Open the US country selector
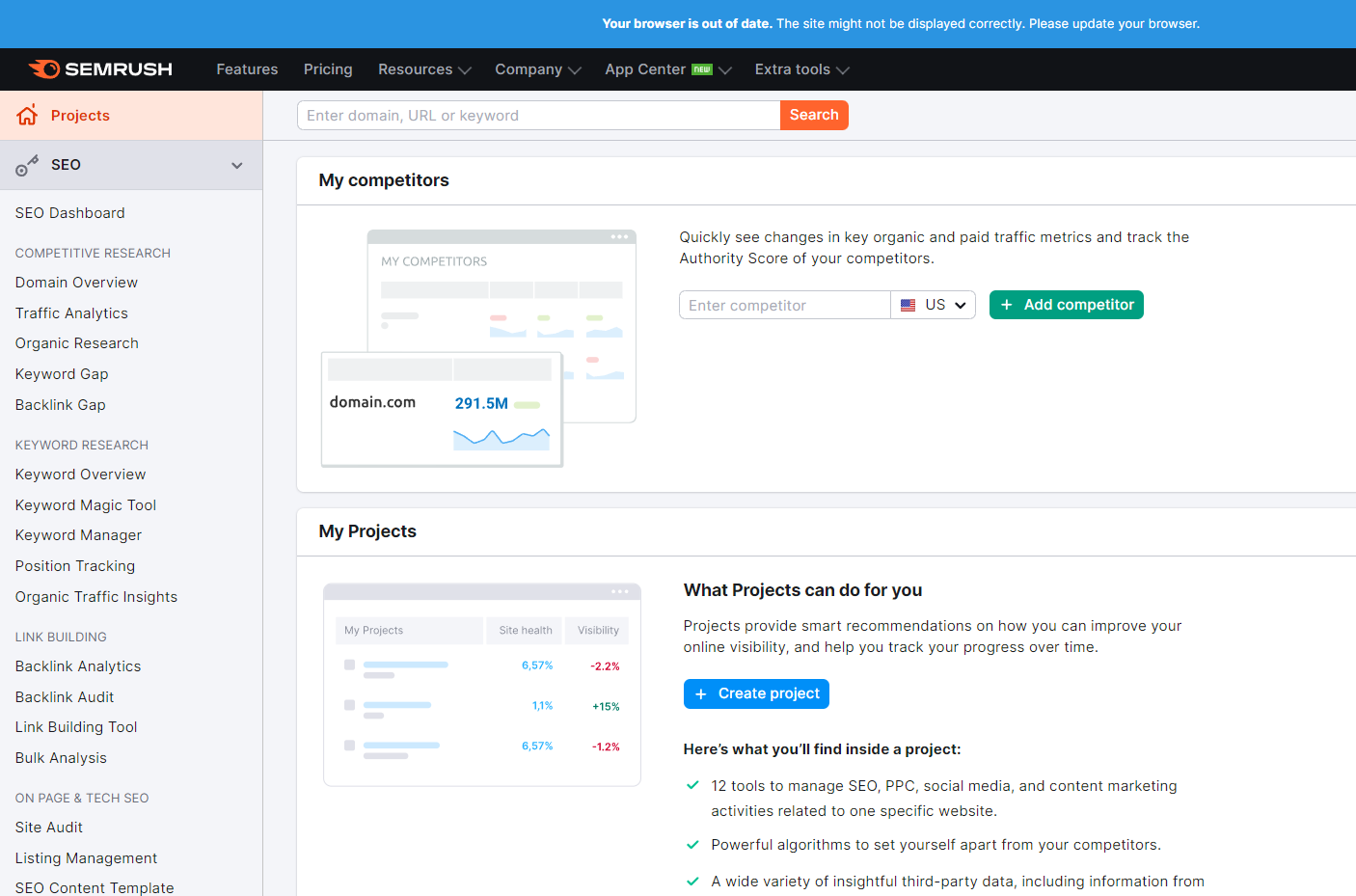Viewport: 1356px width, 896px height. [933, 305]
